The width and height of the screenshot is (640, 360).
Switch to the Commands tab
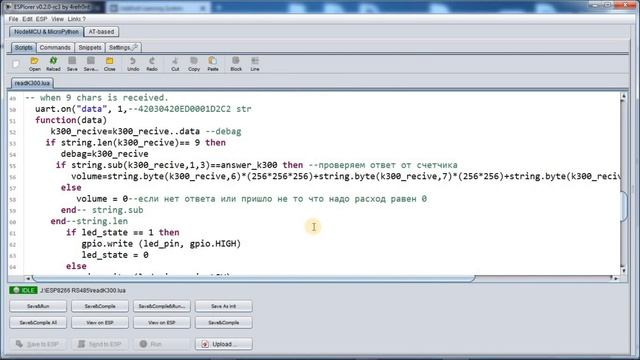pos(55,48)
